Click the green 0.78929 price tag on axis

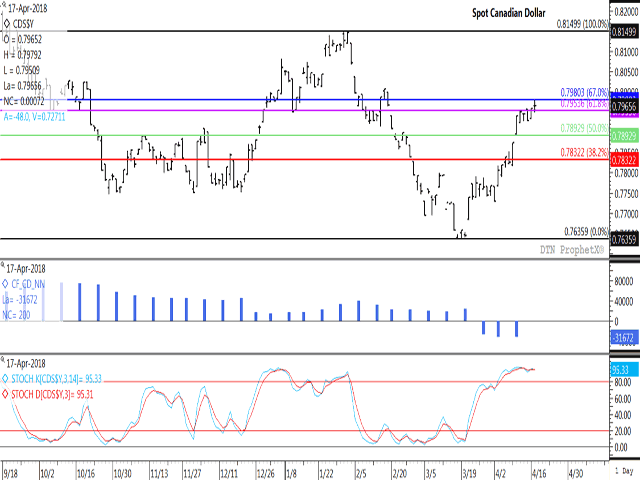coord(624,136)
